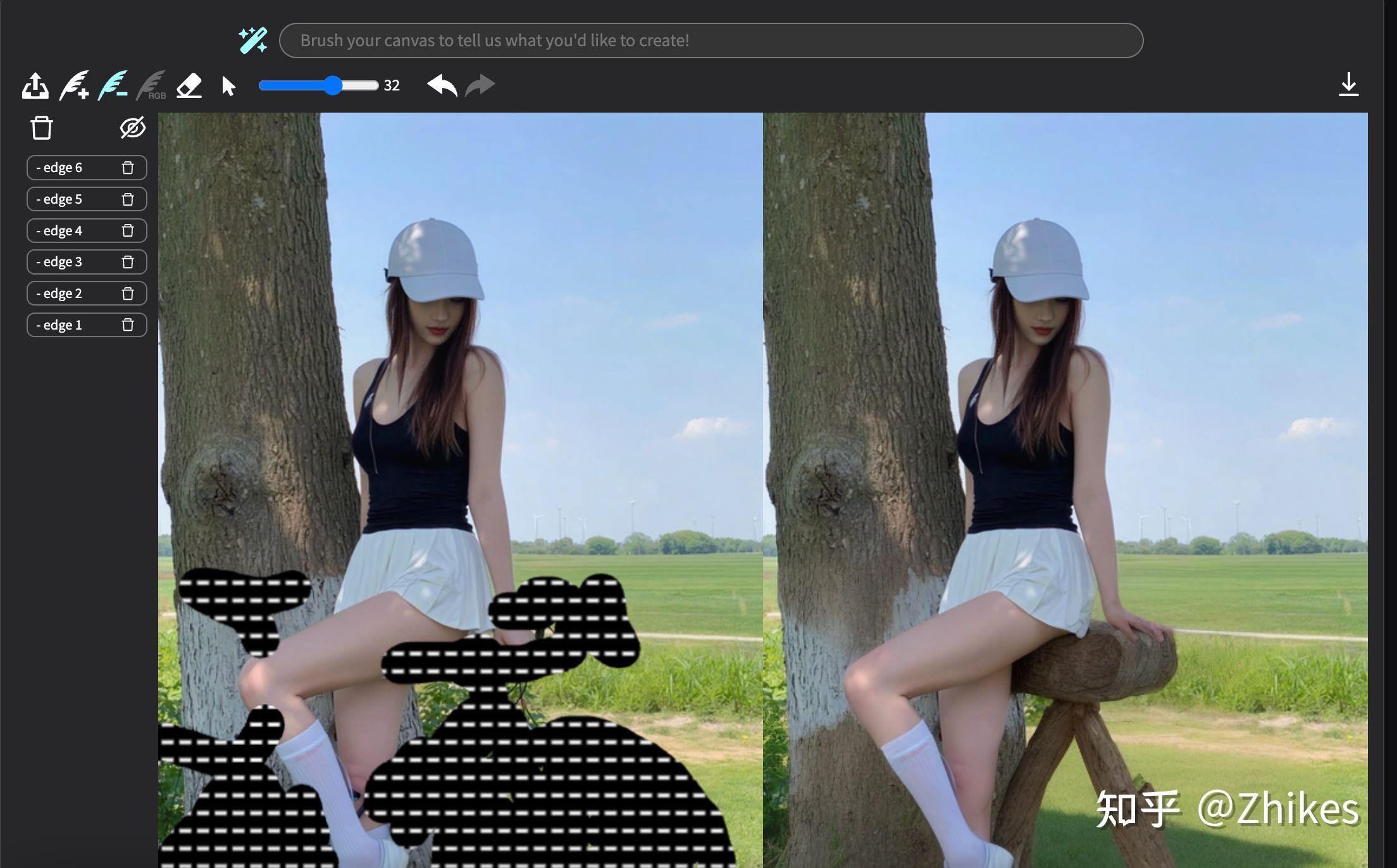Select the remove edge brush tool
Screen dimensions: 1397x868
pyautogui.click(x=113, y=85)
